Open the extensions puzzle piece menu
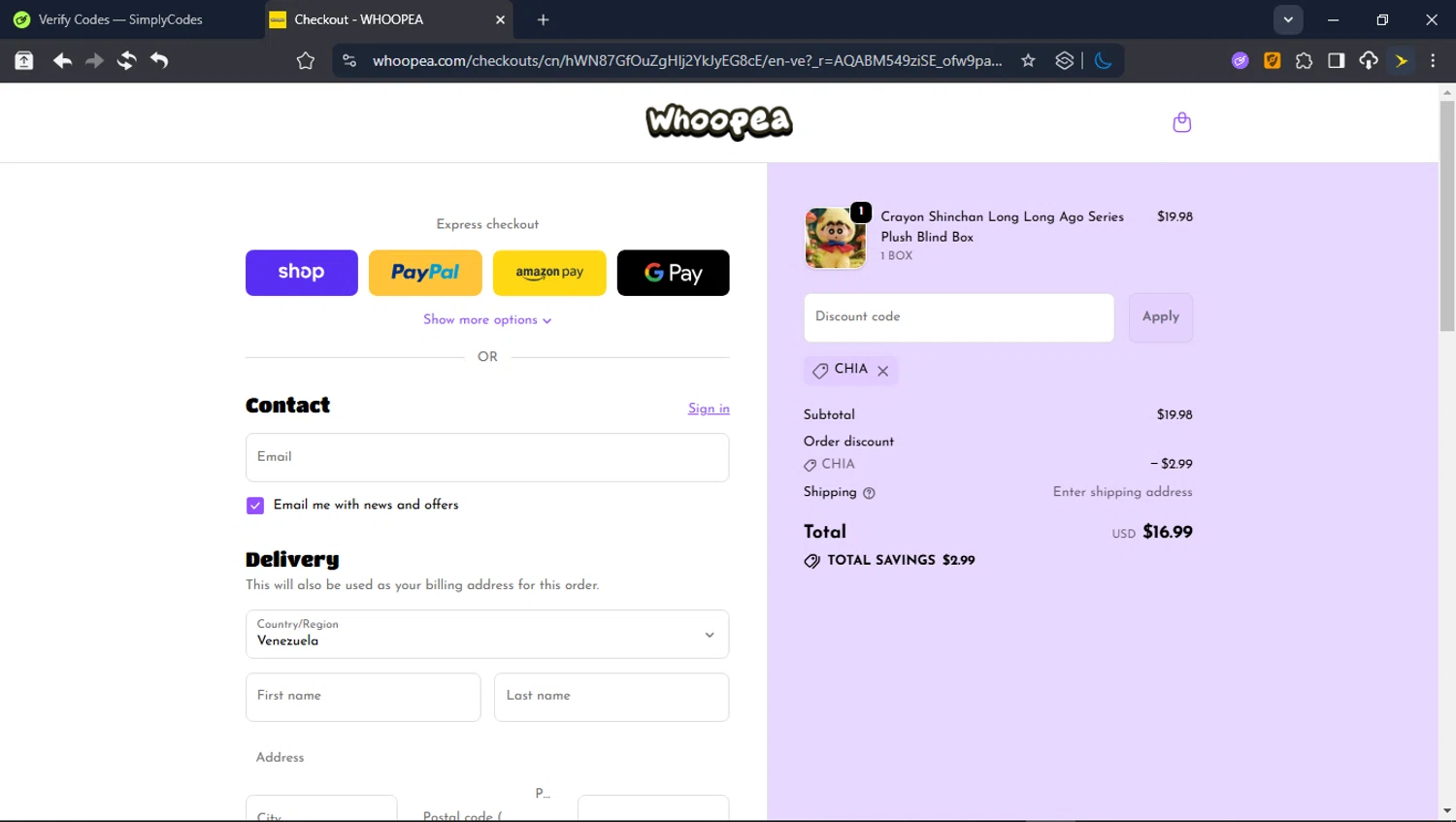This screenshot has height=822, width=1456. (1304, 60)
